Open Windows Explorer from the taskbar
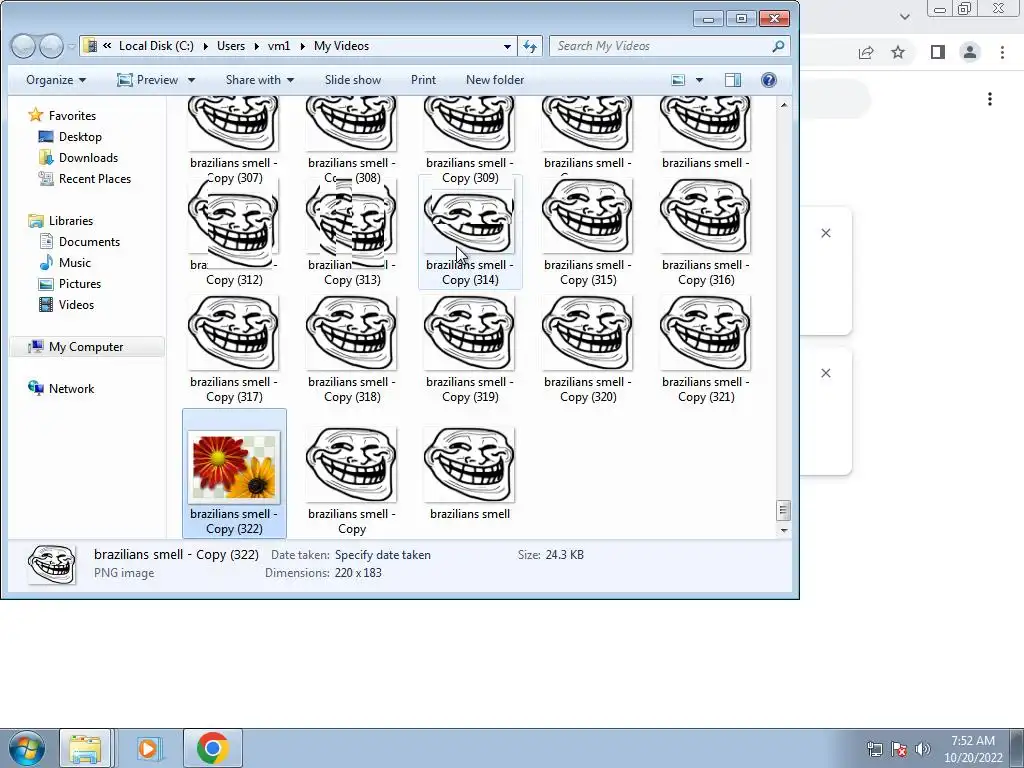This screenshot has width=1024, height=768. click(x=86, y=748)
